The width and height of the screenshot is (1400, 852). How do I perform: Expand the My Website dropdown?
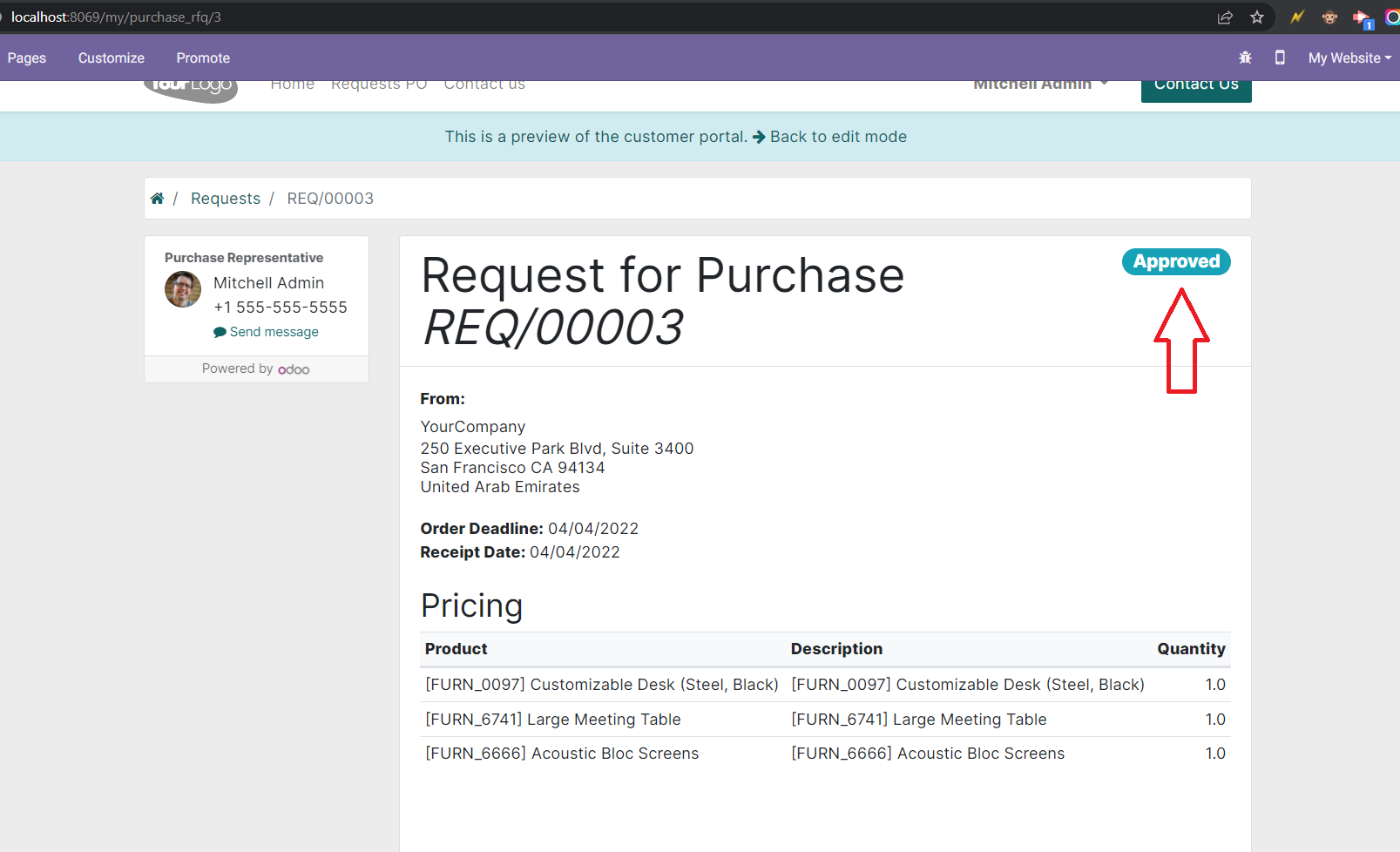tap(1349, 57)
